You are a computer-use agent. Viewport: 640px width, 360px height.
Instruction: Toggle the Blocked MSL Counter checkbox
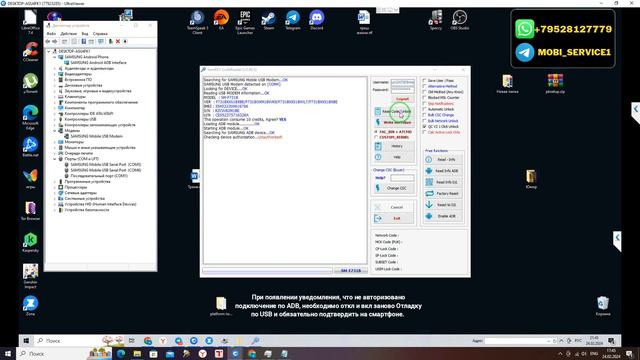[x=425, y=98]
